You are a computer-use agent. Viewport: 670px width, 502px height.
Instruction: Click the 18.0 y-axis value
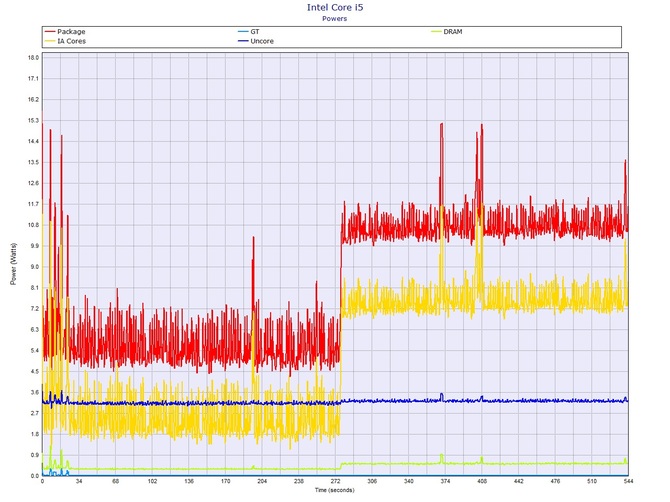[33, 58]
